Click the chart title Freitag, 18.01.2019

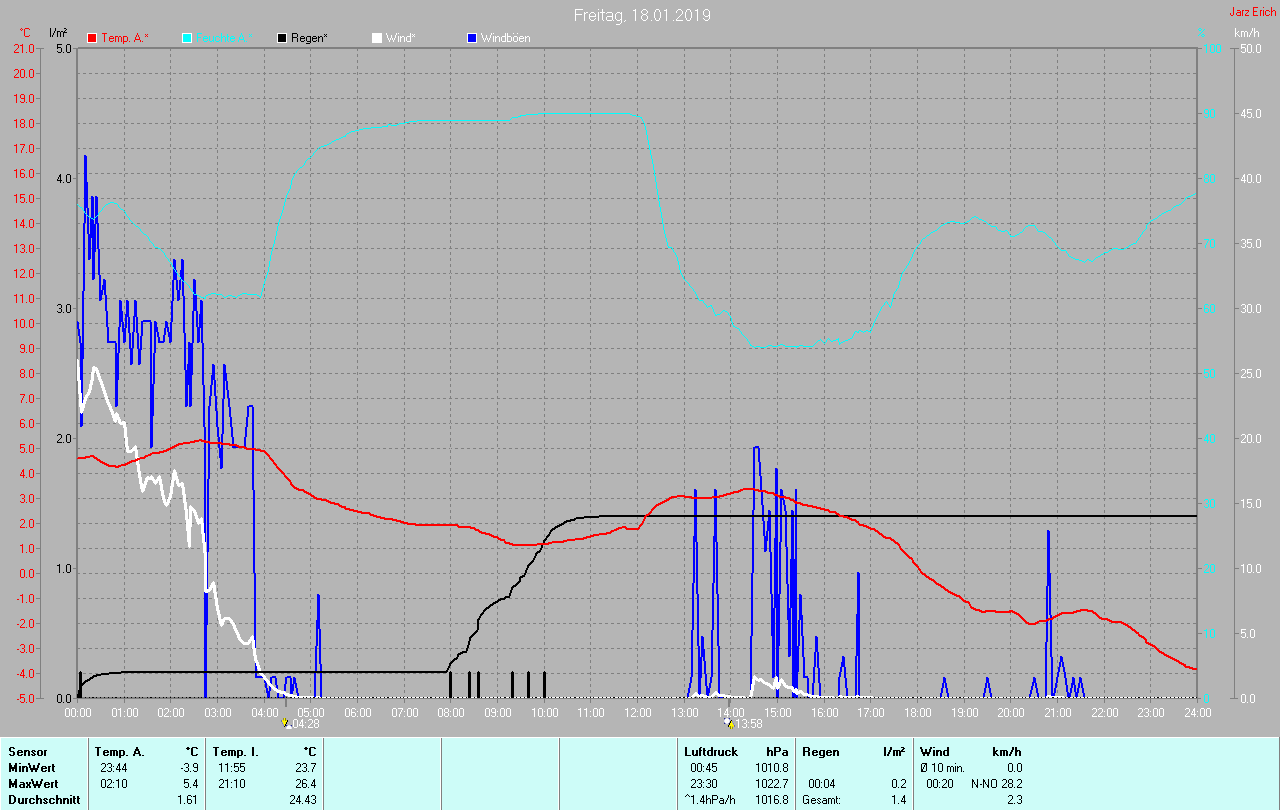(641, 15)
